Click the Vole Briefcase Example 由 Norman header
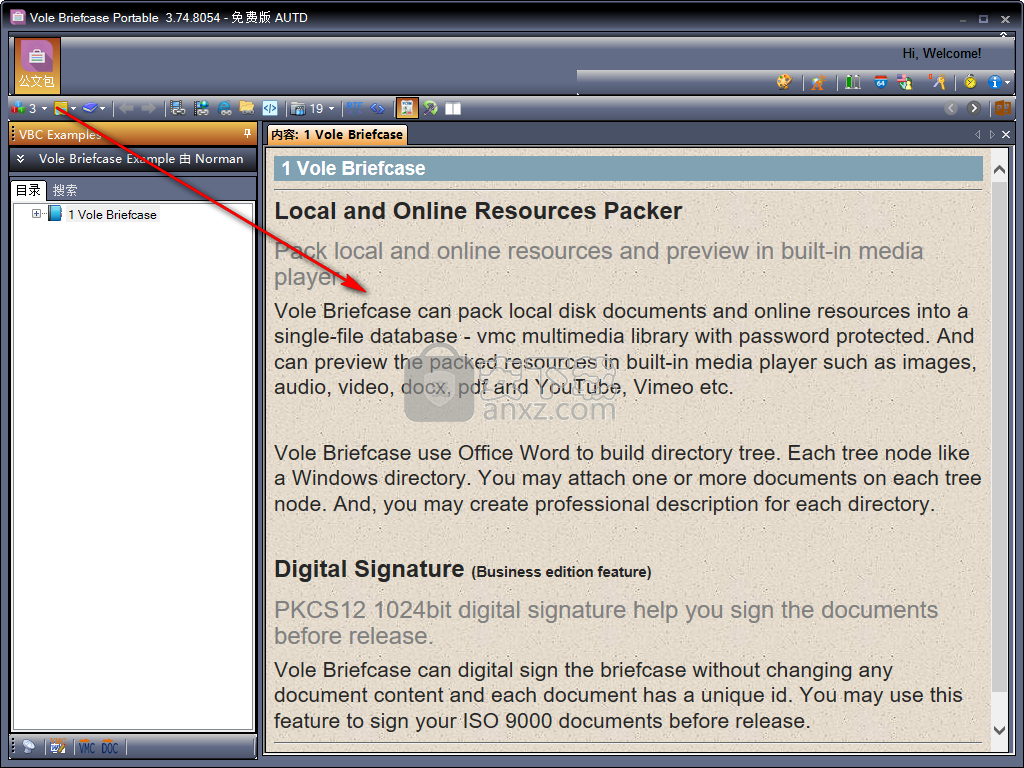The width and height of the screenshot is (1024, 768). point(141,159)
